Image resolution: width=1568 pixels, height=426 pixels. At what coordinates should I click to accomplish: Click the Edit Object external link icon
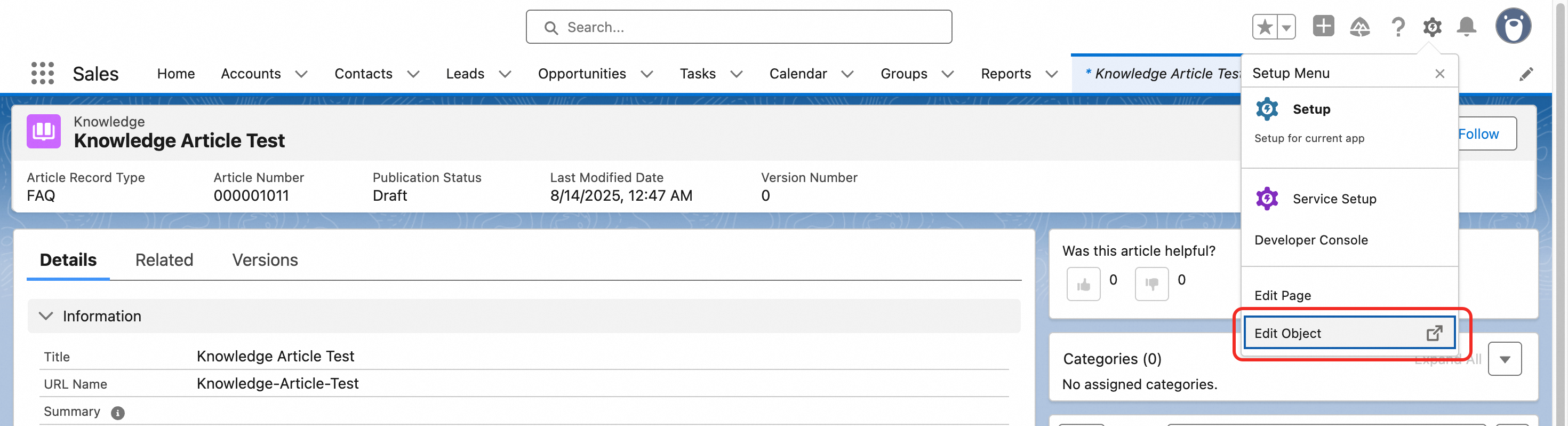click(1435, 333)
